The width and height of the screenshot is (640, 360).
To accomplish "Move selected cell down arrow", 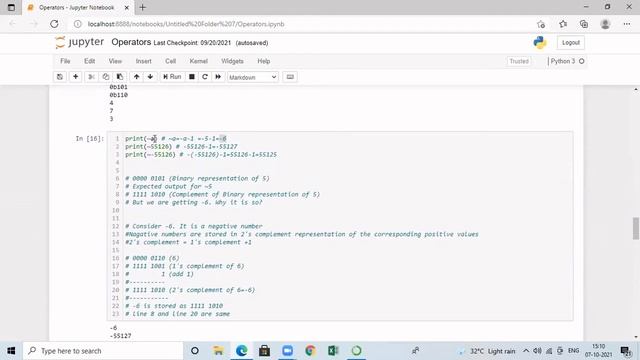I will tap(150, 77).
